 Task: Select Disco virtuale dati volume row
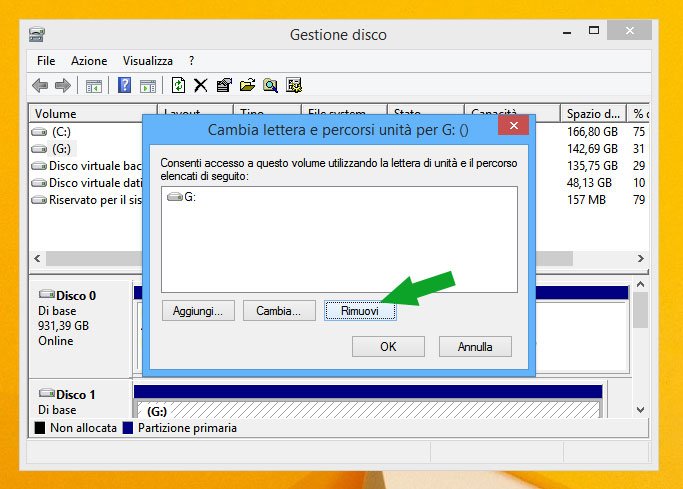(x=87, y=183)
